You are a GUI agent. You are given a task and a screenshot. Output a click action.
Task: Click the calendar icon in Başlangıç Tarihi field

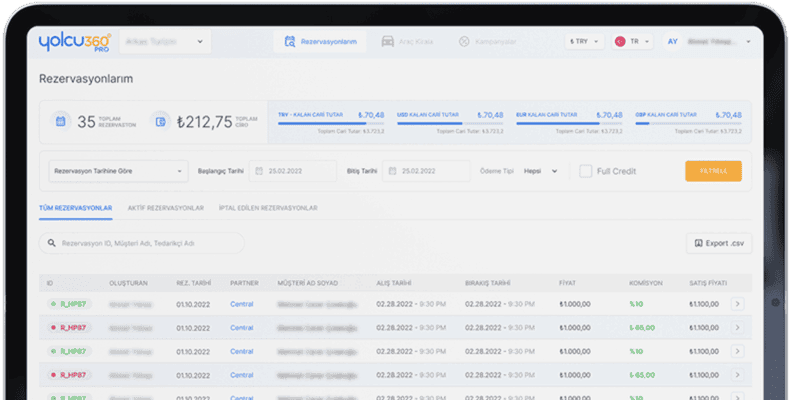point(259,171)
